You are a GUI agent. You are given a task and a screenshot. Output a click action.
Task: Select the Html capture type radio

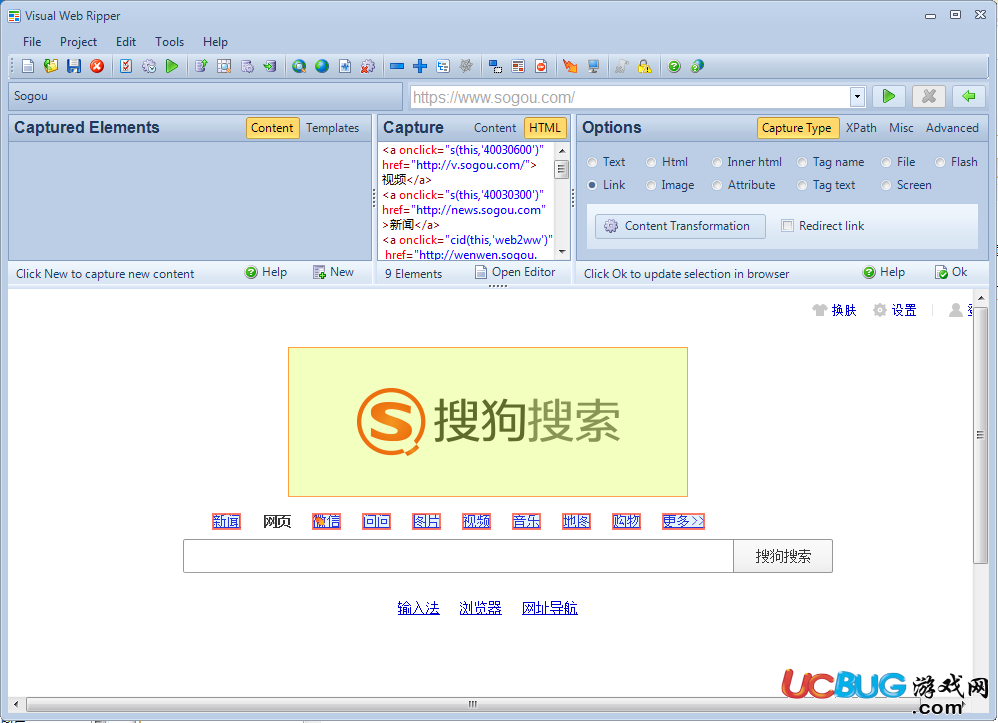point(651,162)
